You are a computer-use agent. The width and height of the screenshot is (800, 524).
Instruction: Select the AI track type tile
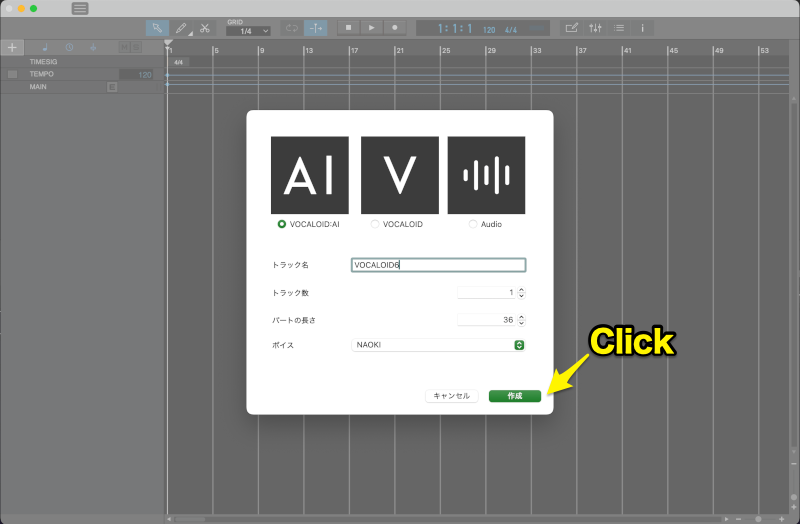310,175
